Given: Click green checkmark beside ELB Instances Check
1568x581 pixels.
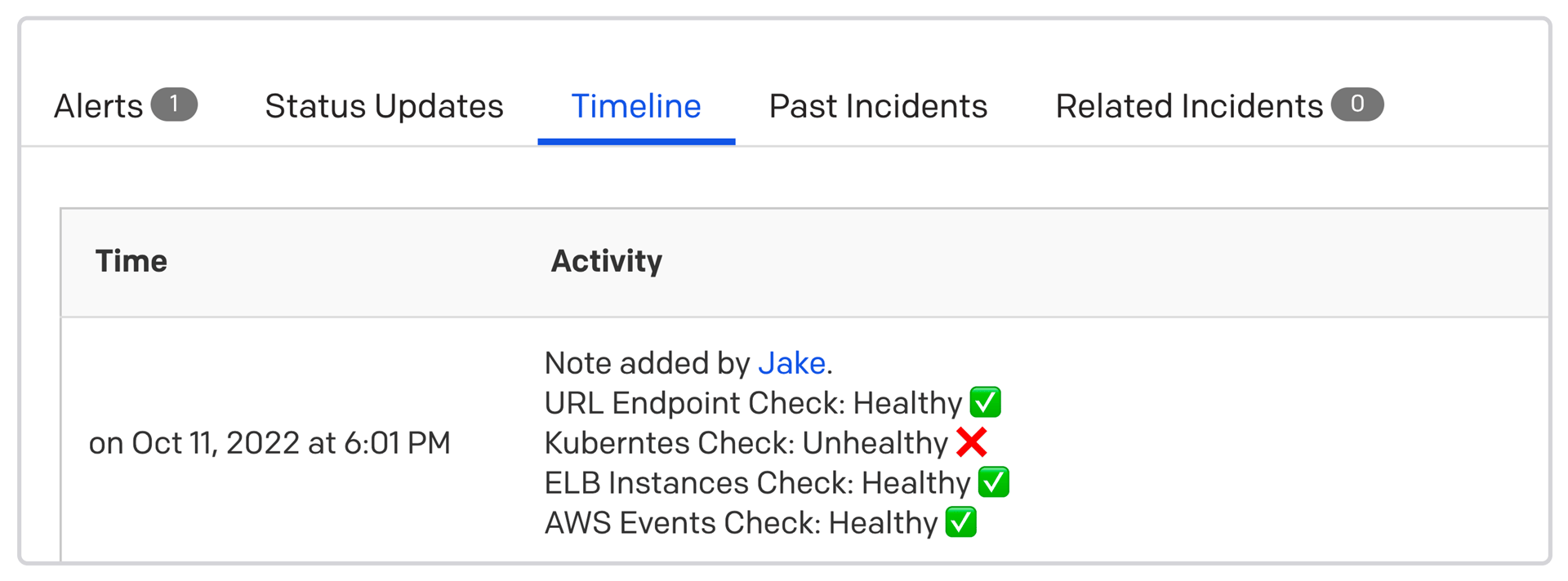Looking at the screenshot, I should (x=993, y=482).
